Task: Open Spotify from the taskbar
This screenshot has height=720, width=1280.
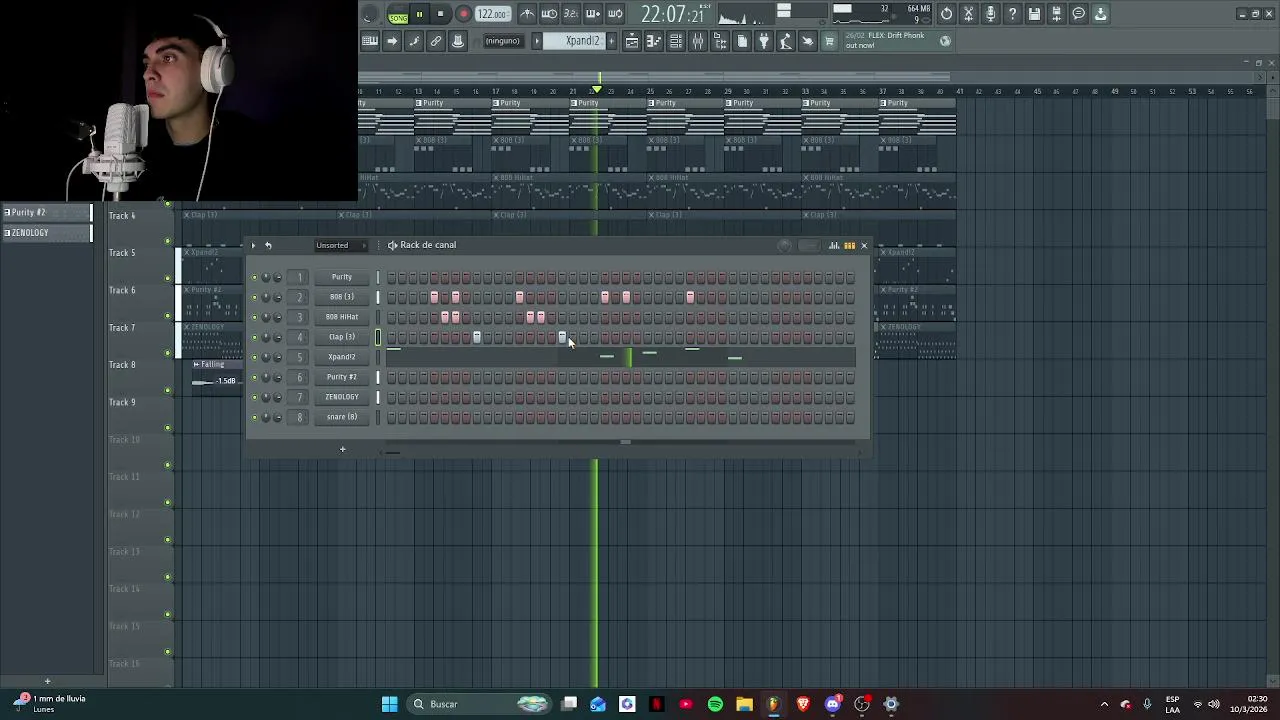Action: tap(715, 704)
